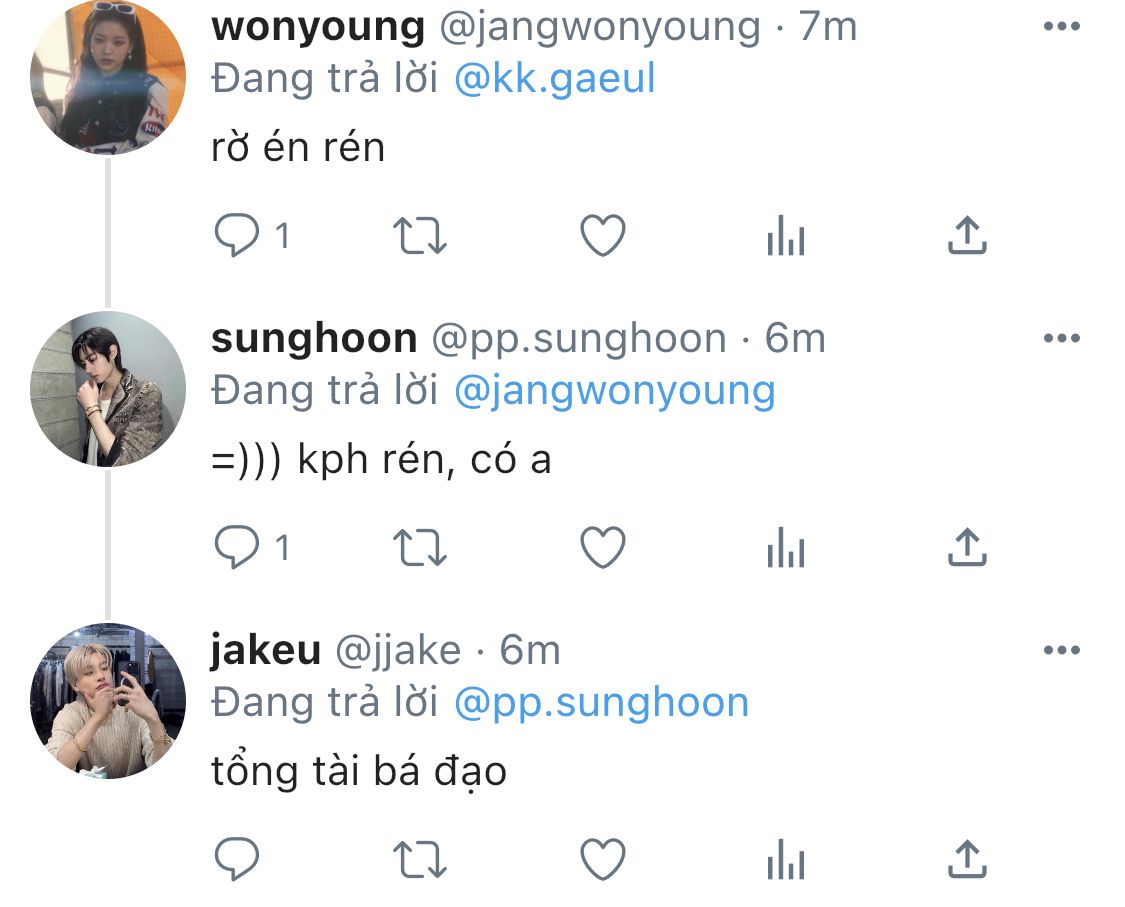Reply to jakeu's tweet
The image size is (1125, 907).
(237, 858)
